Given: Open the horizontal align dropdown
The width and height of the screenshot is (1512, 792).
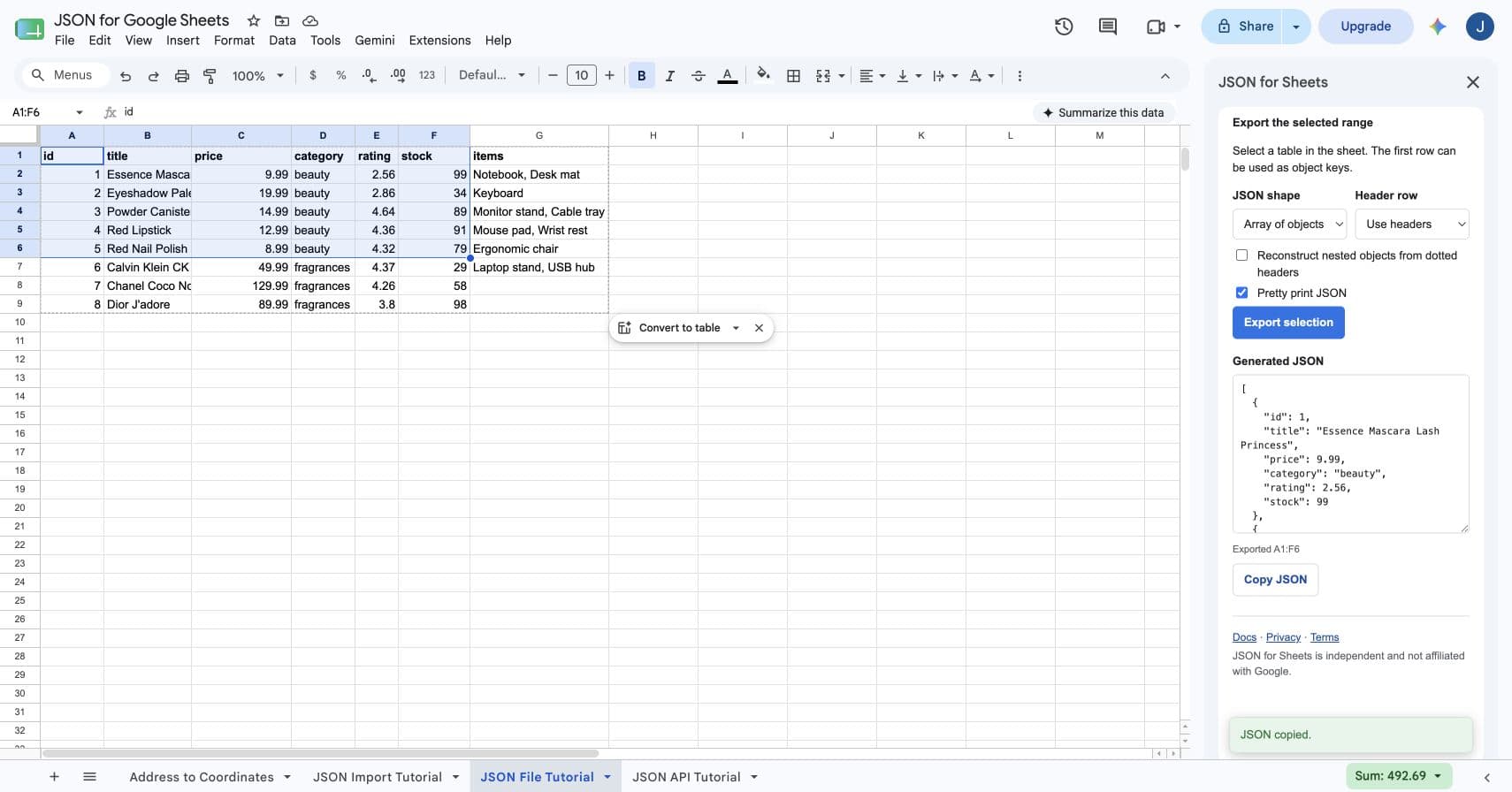Looking at the screenshot, I should click(x=873, y=76).
